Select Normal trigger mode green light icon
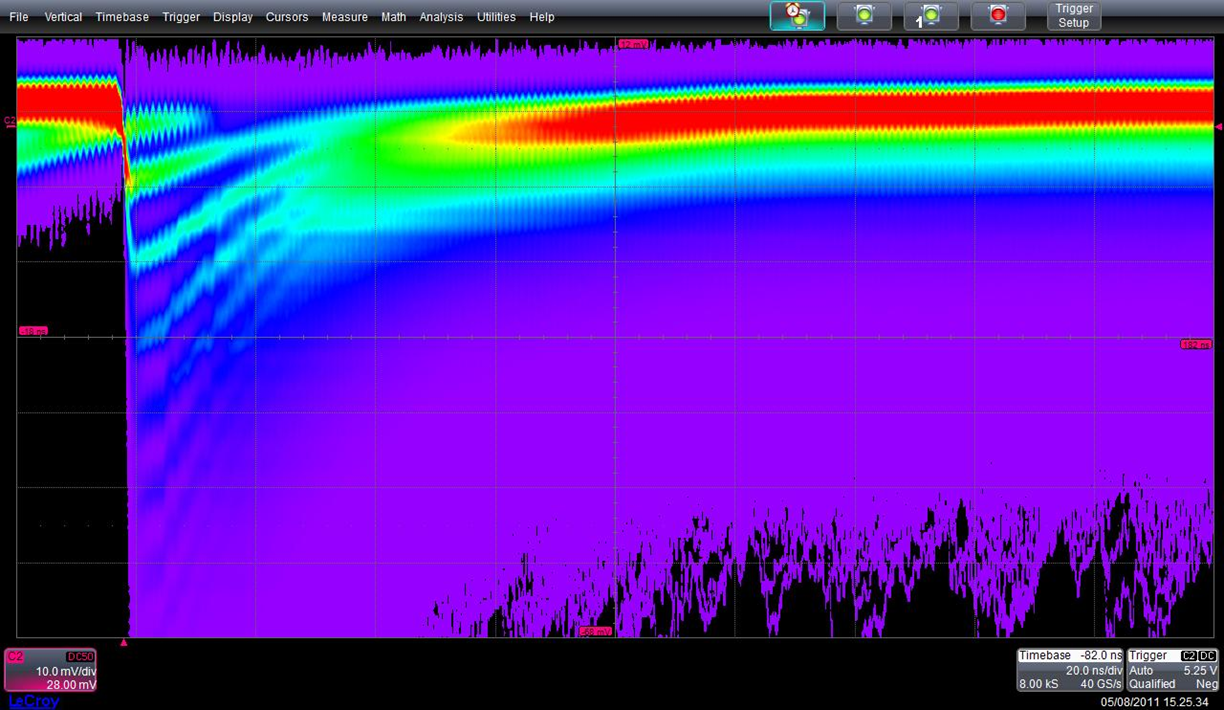The image size is (1224, 710). pos(864,16)
